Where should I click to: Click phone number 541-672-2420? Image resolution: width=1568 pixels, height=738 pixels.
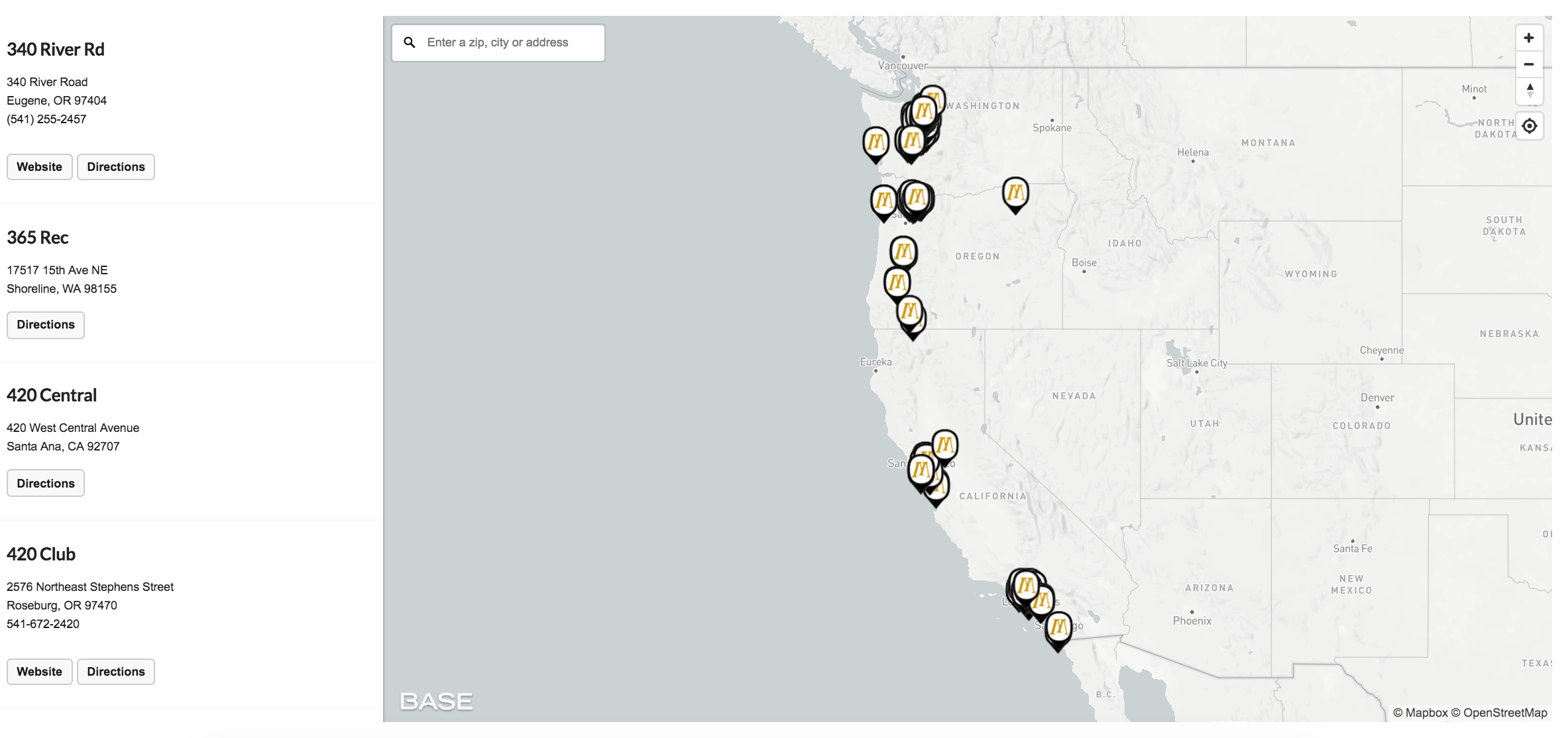(x=43, y=624)
